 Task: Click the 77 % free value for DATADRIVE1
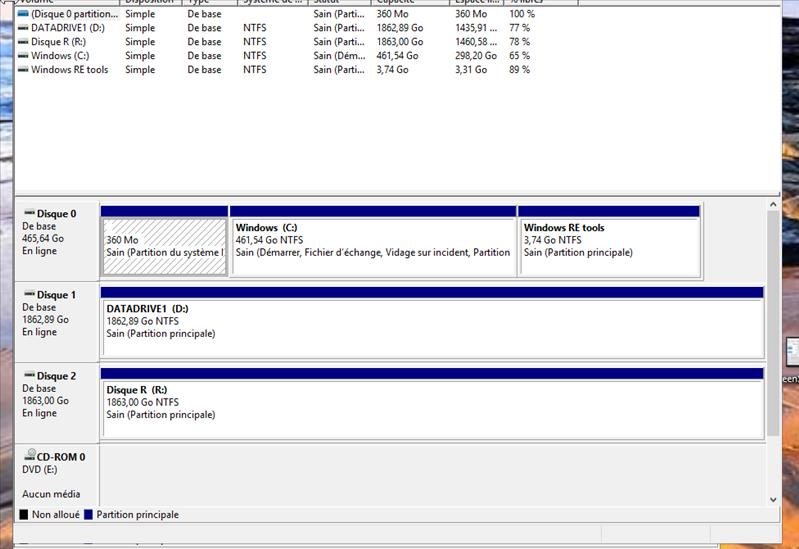[519, 28]
